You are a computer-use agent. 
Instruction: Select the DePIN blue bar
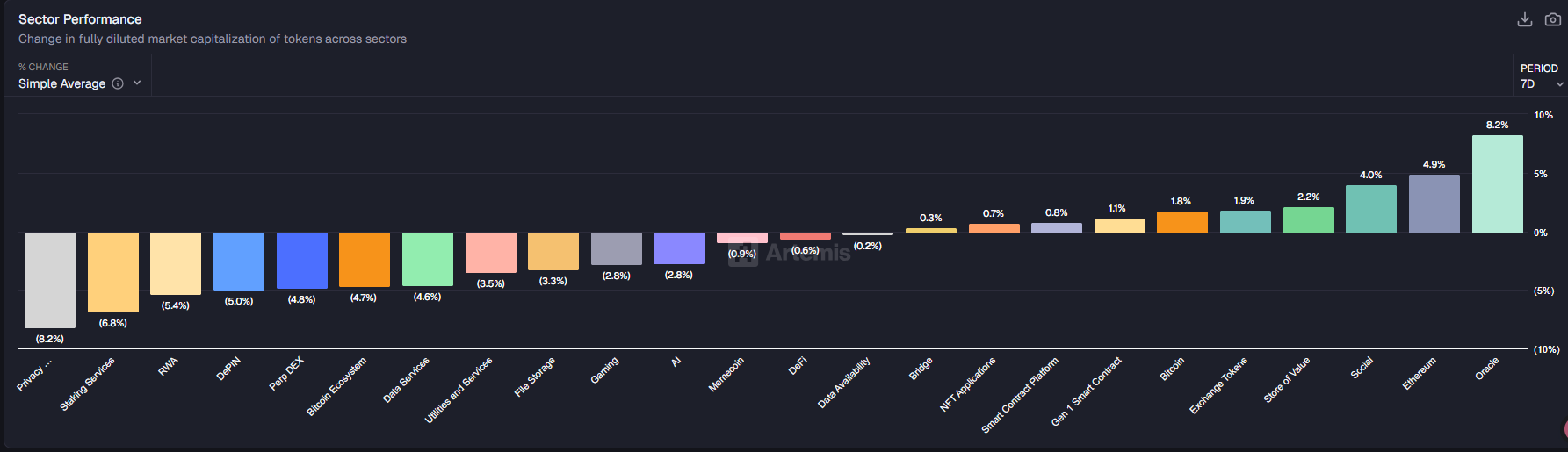239,261
